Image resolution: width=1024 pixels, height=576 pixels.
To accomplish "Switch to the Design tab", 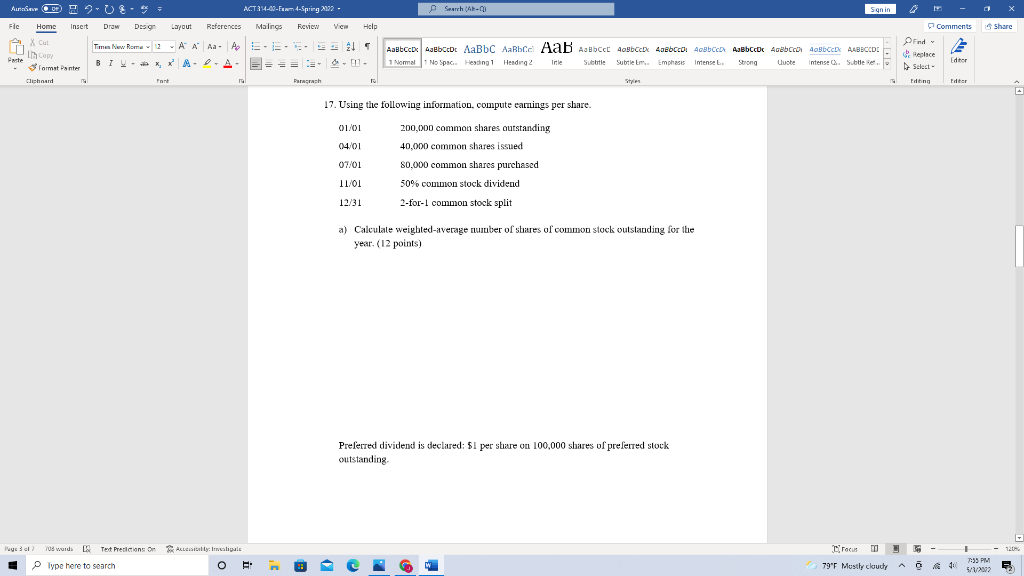I will coord(145,27).
